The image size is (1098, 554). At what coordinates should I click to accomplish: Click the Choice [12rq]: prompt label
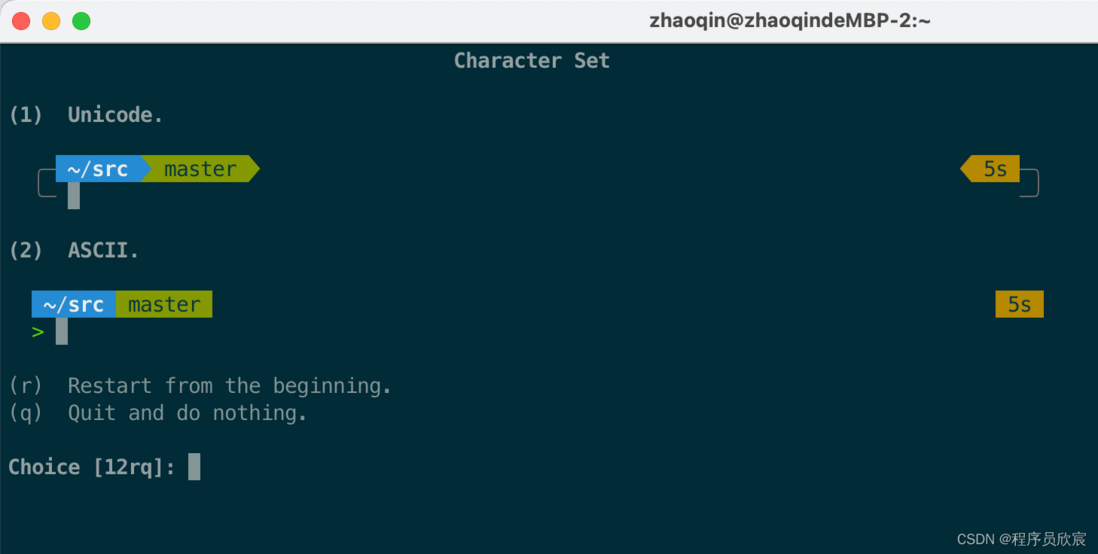[x=92, y=467]
